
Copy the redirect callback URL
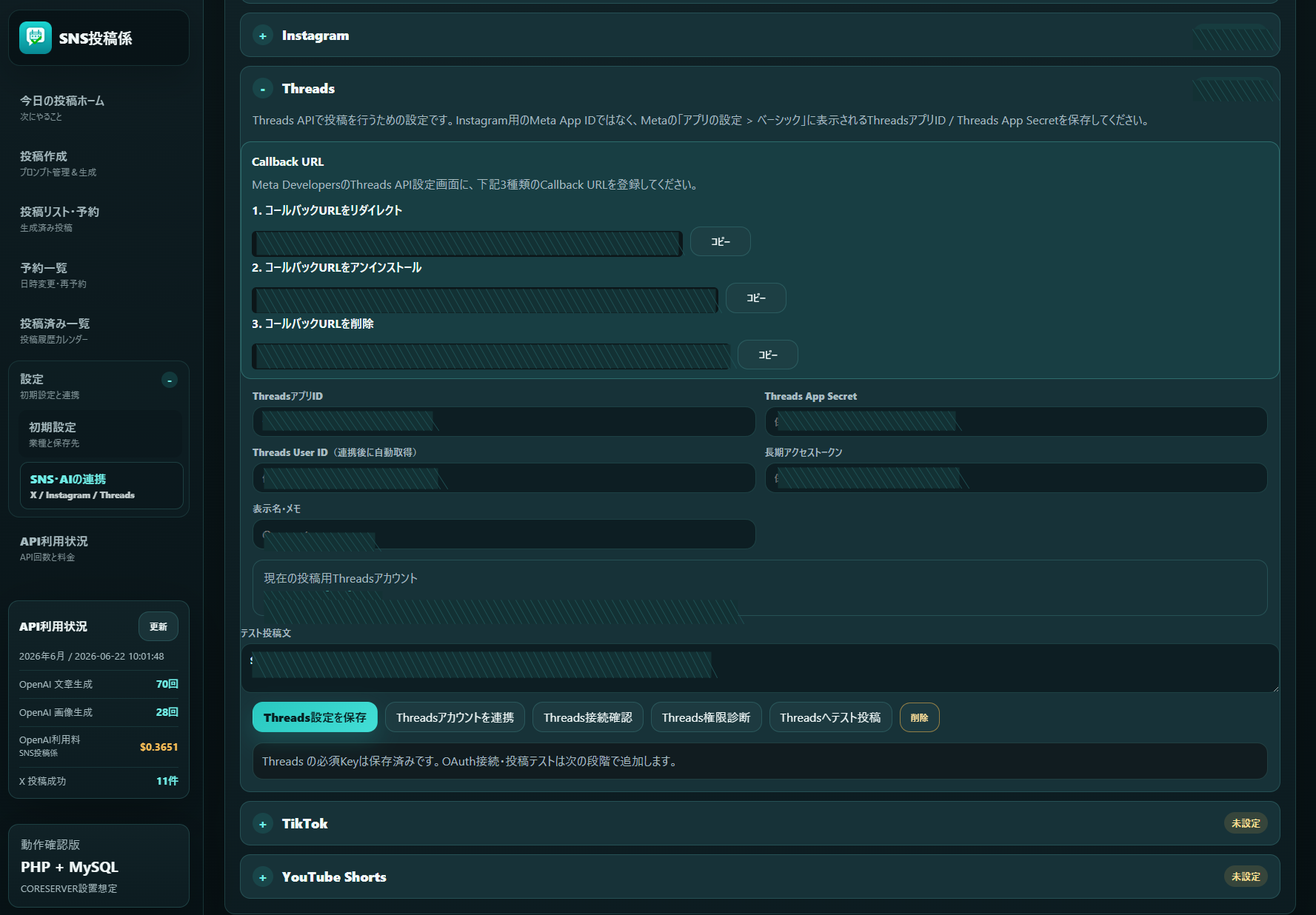pyautogui.click(x=721, y=241)
